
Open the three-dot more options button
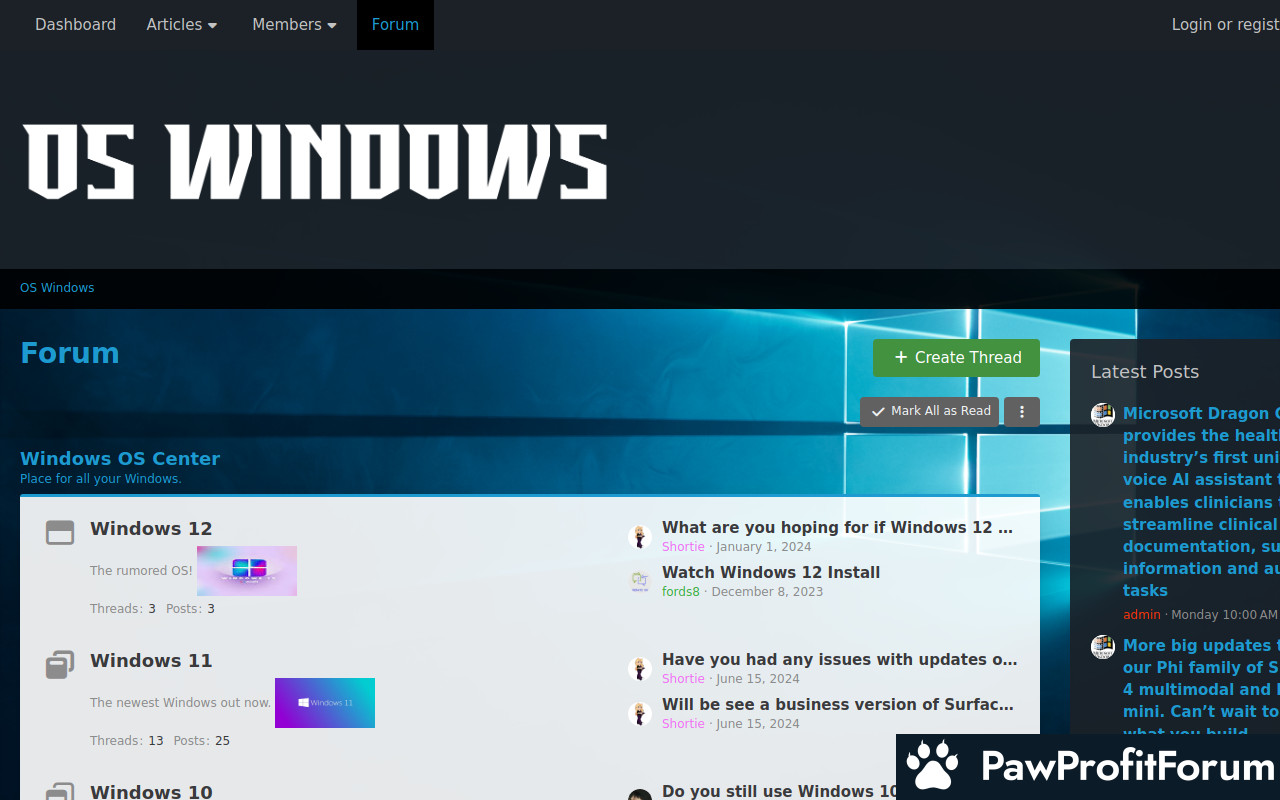coord(1021,412)
